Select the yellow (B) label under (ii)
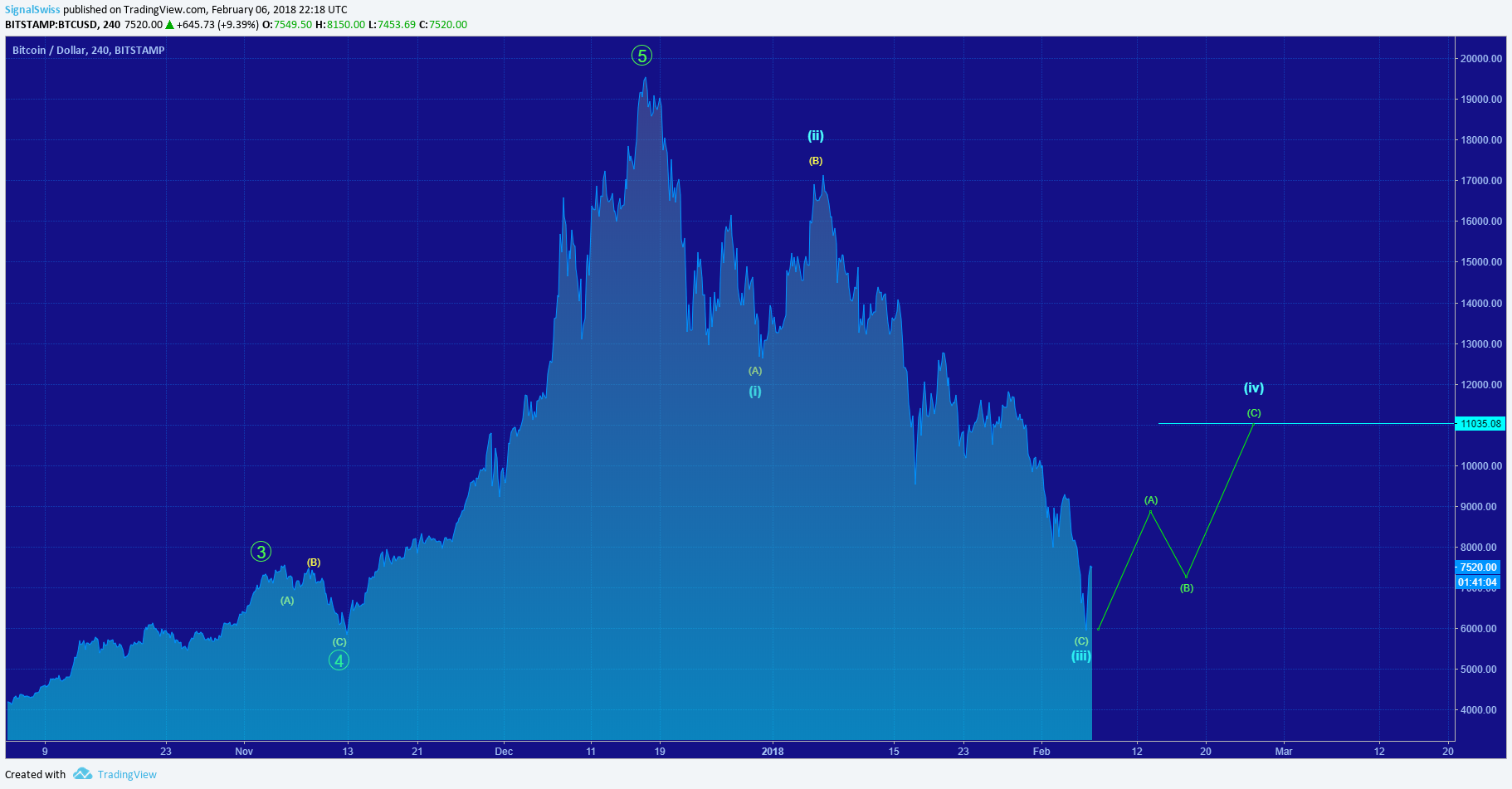The width and height of the screenshot is (1512, 789). point(816,161)
